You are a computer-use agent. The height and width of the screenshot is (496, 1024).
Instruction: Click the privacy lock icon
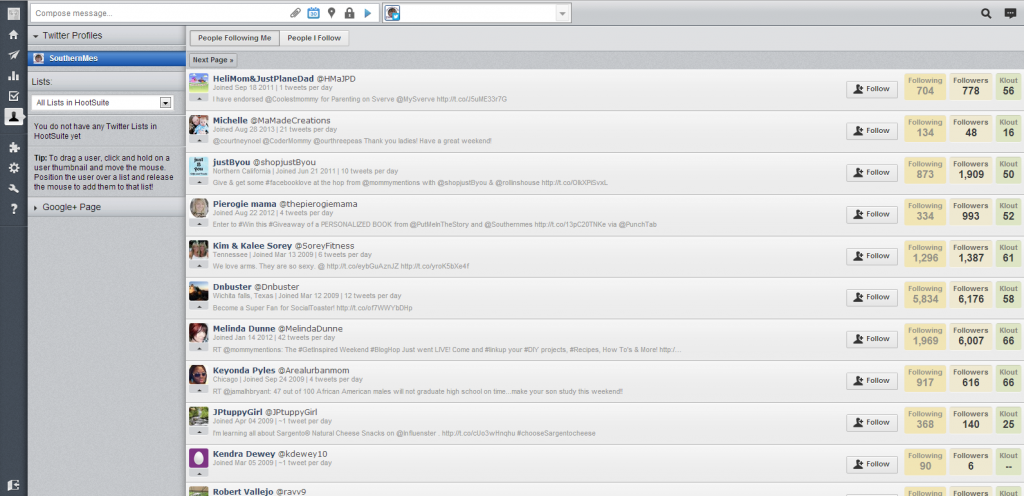click(349, 13)
